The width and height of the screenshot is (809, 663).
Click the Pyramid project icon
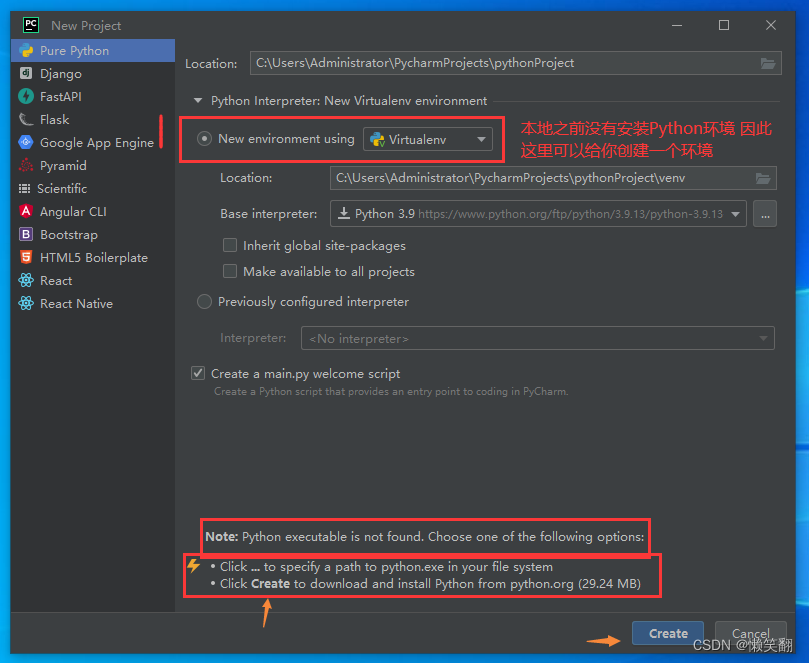coord(26,165)
